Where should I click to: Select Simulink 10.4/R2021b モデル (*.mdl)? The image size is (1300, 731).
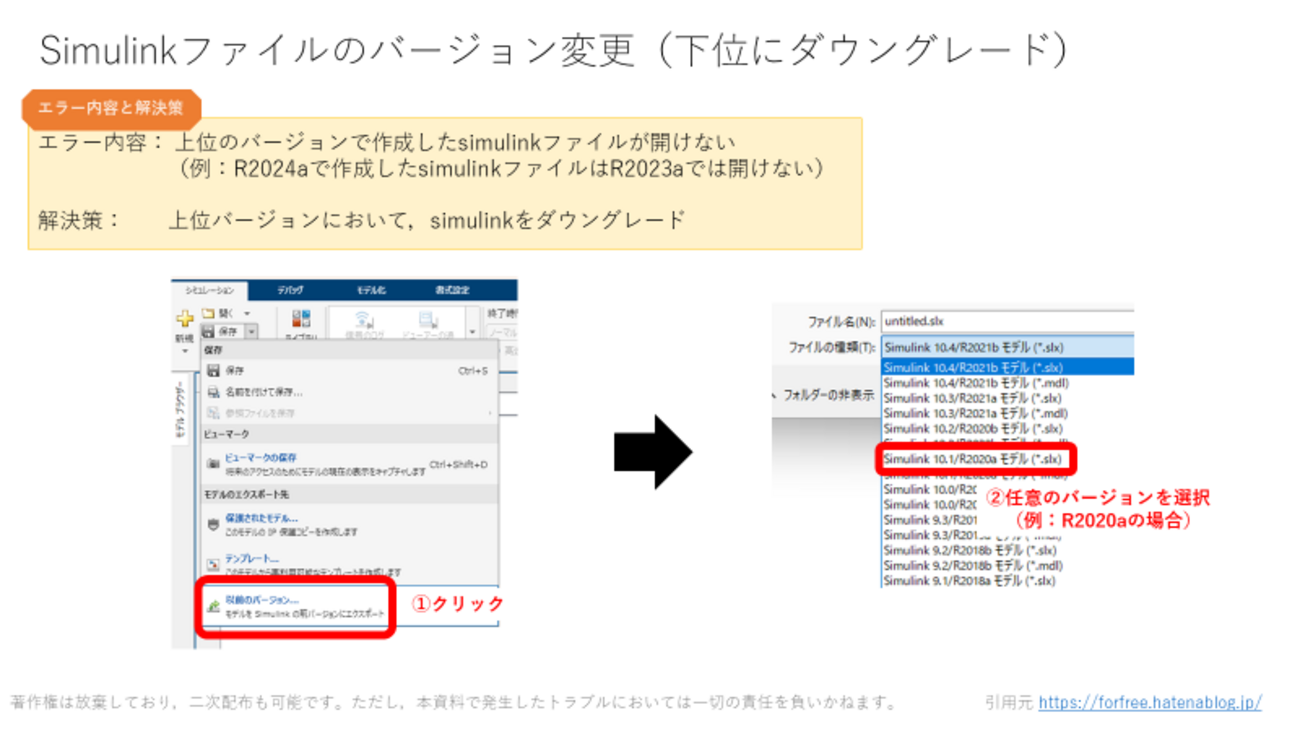click(x=976, y=383)
